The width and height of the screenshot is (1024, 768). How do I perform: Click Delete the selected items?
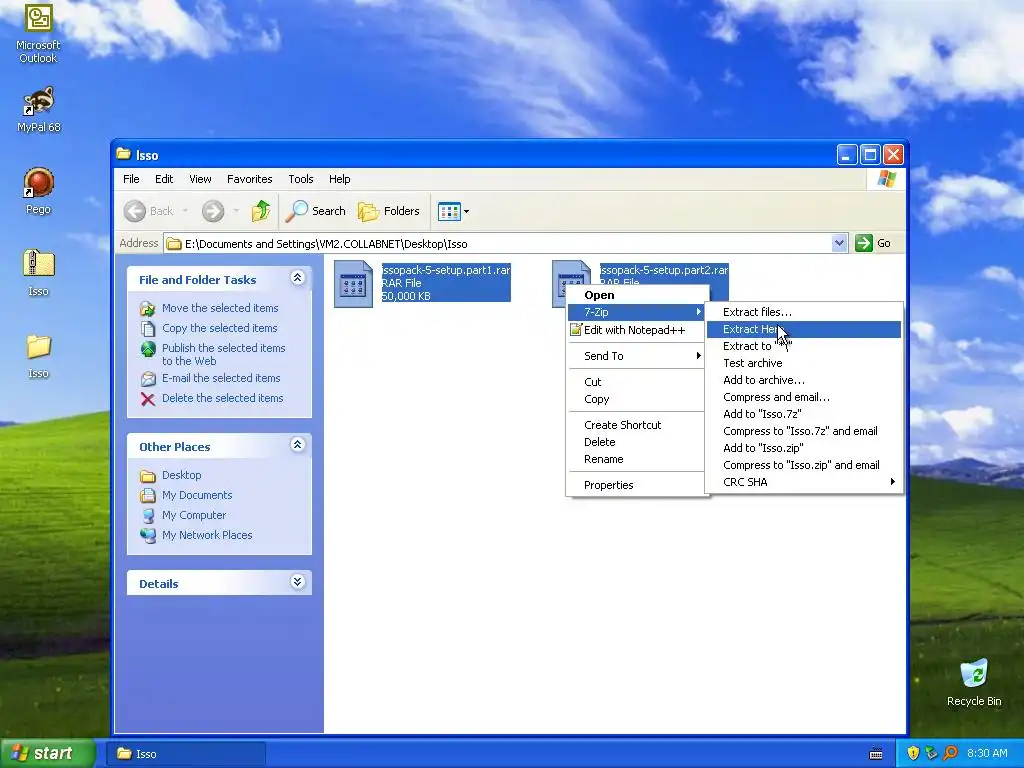pyautogui.click(x=223, y=398)
